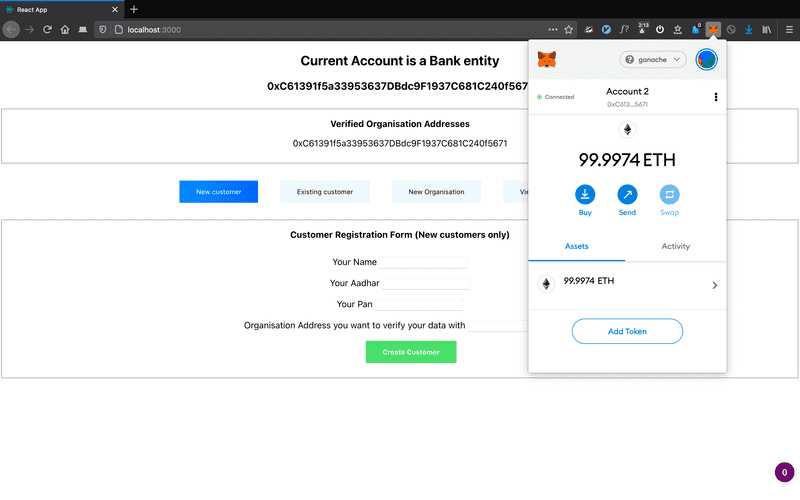Switch to the Activity tab in MetaMask

[676, 246]
